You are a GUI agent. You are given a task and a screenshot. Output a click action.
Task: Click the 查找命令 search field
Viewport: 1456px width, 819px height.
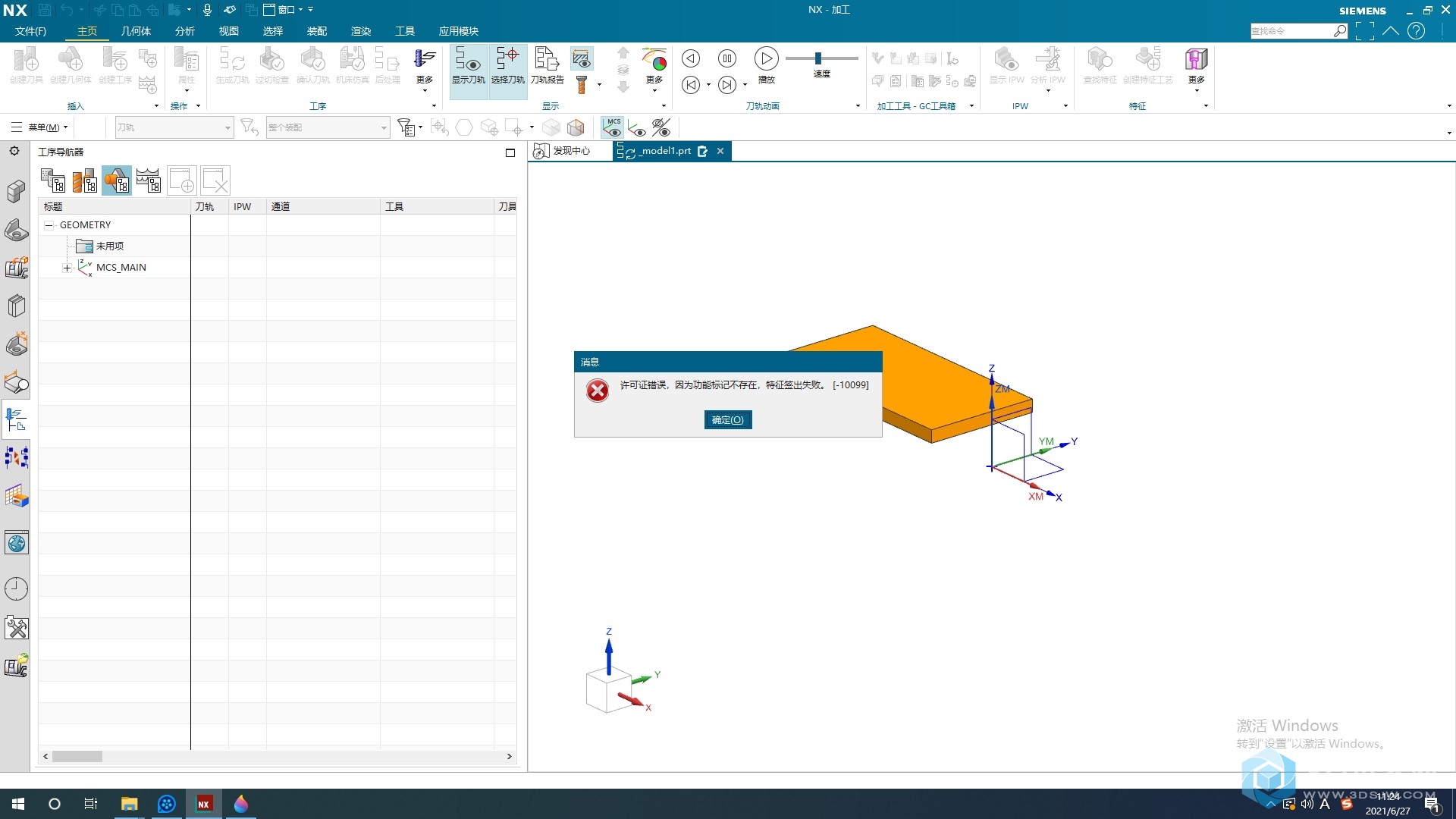point(1291,31)
